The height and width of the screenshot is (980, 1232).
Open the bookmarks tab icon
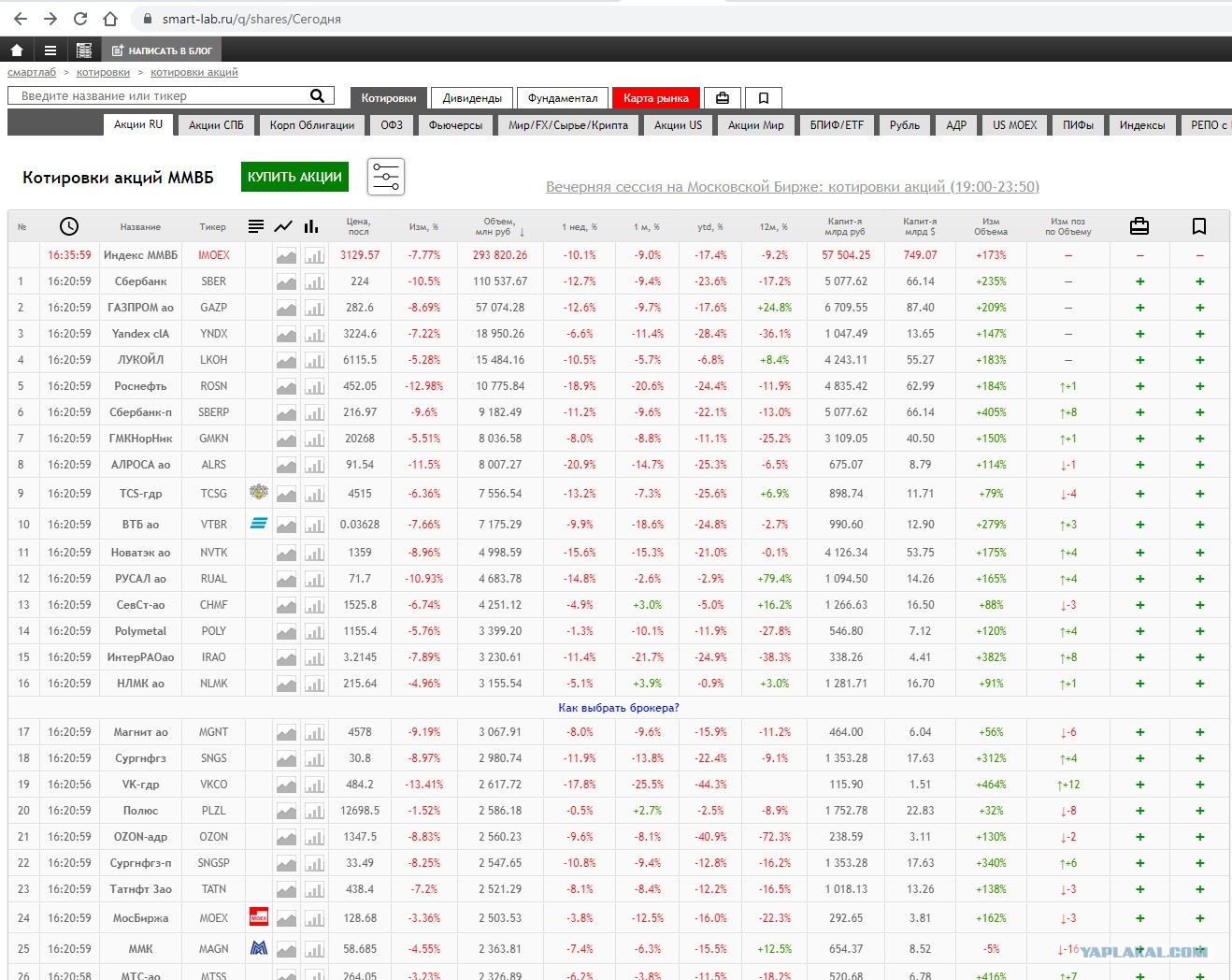pyautogui.click(x=764, y=97)
